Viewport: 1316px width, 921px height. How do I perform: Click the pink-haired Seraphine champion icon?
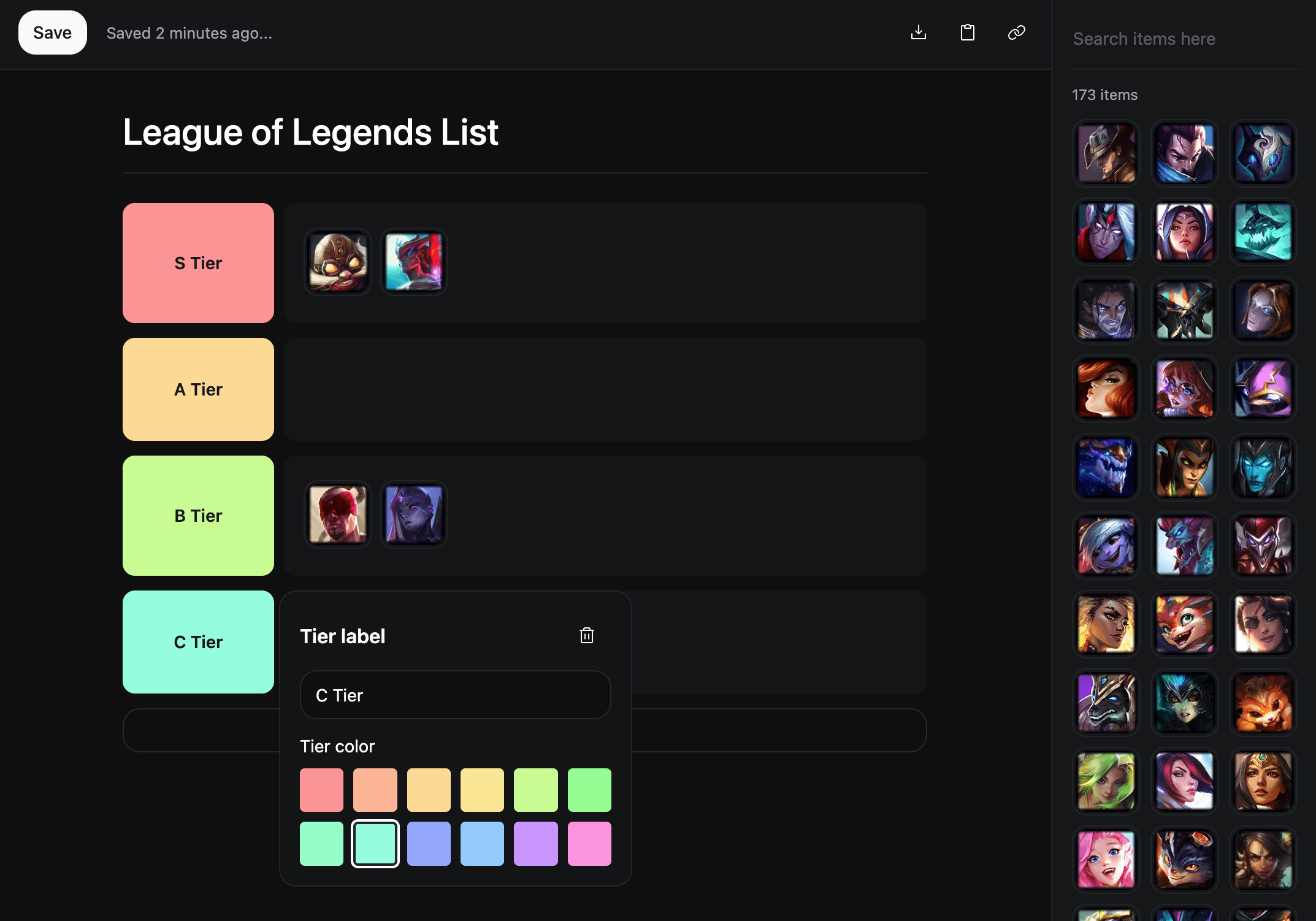1106,860
